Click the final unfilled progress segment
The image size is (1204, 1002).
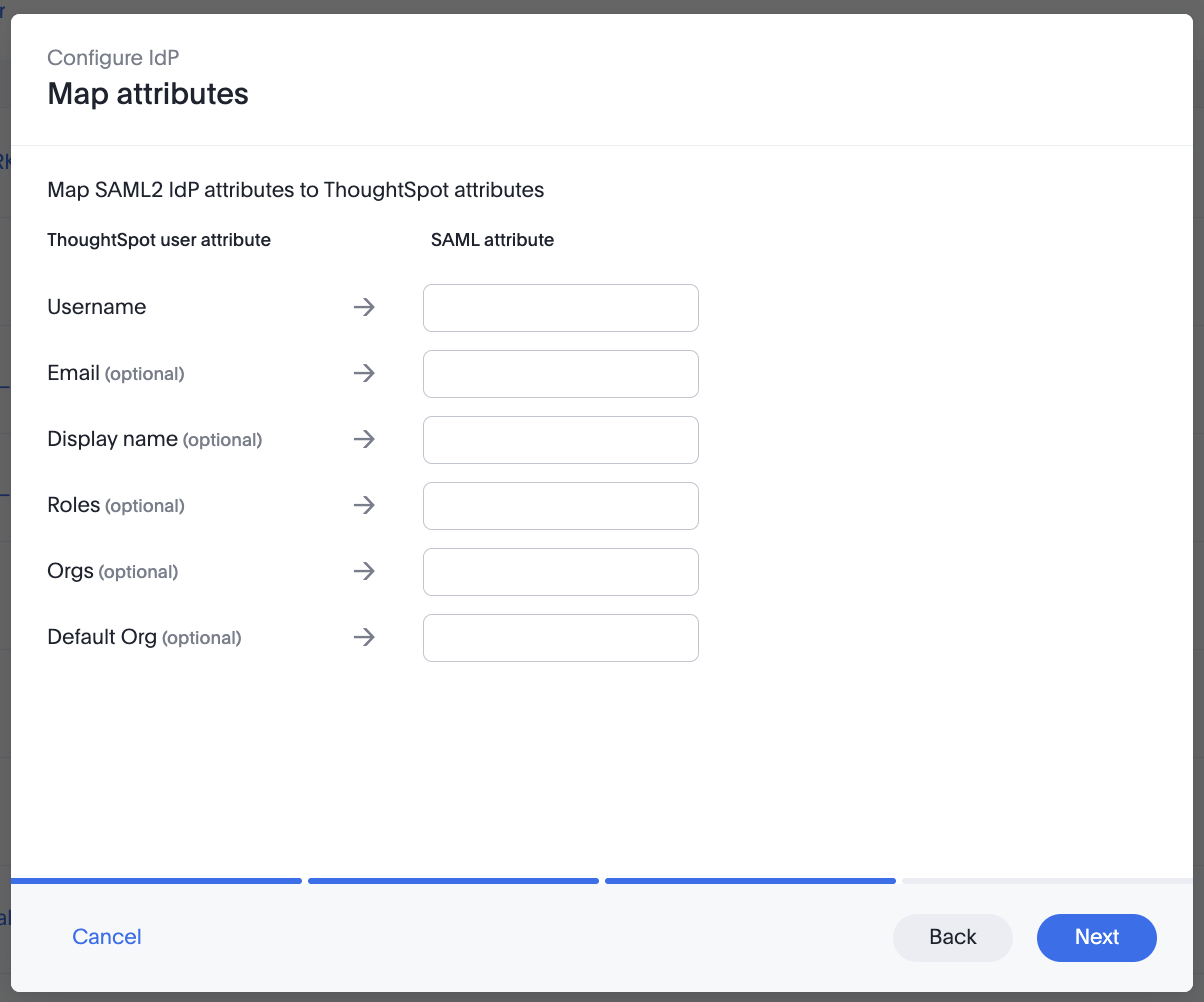[x=1047, y=881]
